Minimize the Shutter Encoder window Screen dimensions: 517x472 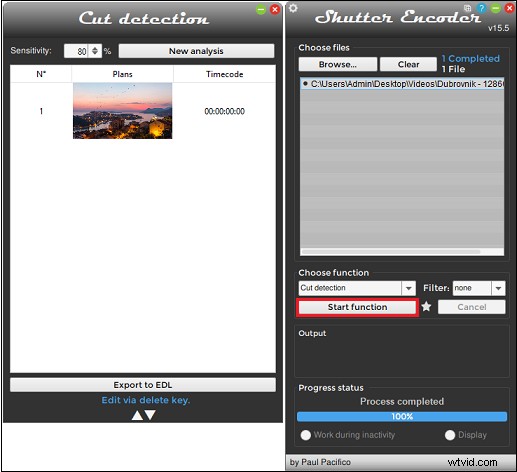(x=496, y=8)
